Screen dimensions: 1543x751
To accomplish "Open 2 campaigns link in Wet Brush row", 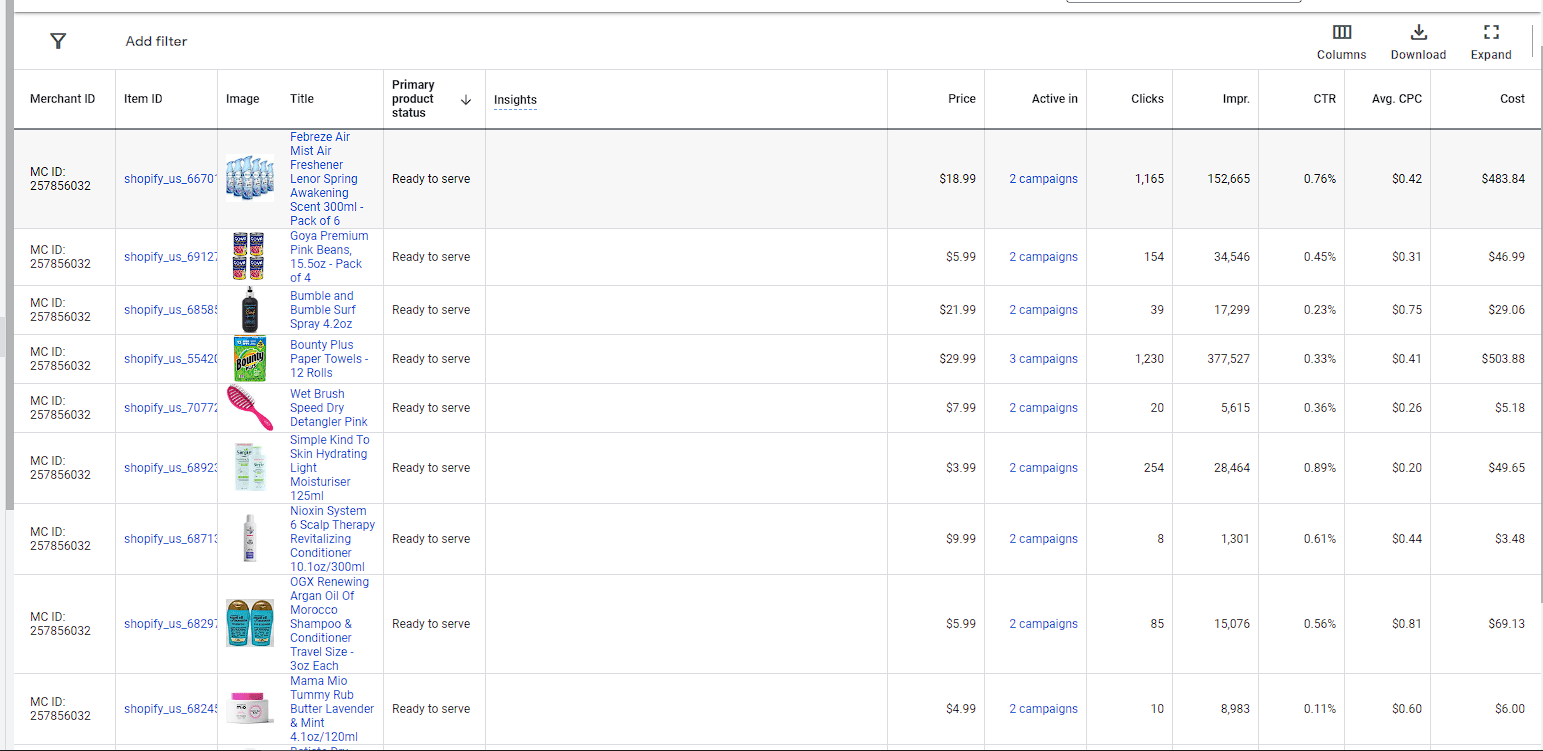I will 1043,408.
